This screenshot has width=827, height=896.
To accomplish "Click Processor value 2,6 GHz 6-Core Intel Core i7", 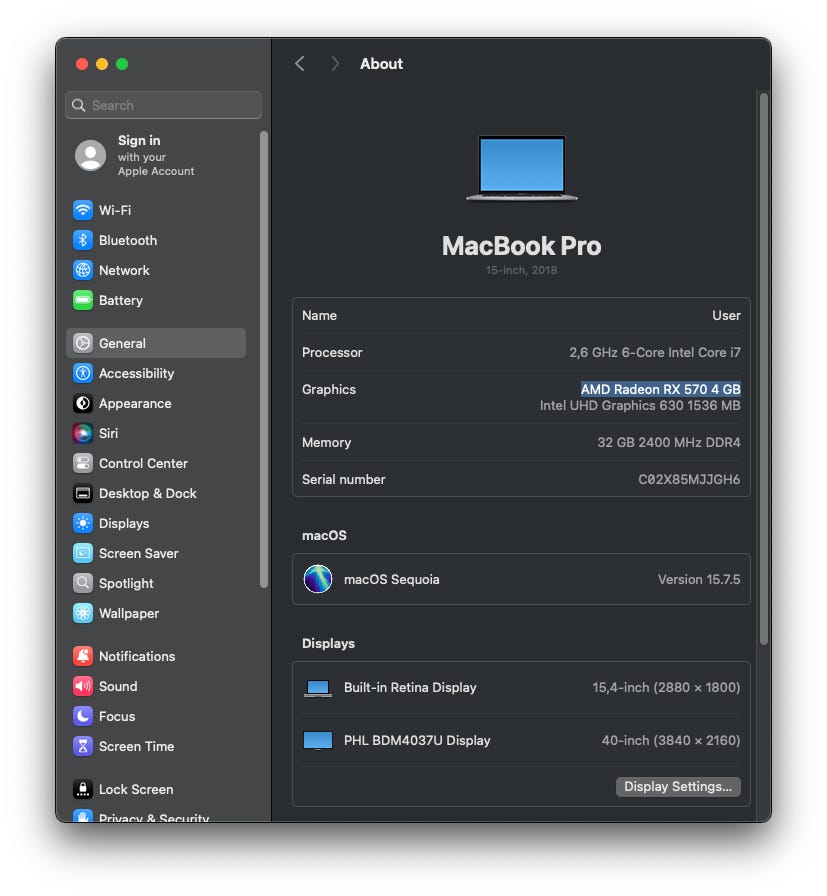I will [x=654, y=353].
